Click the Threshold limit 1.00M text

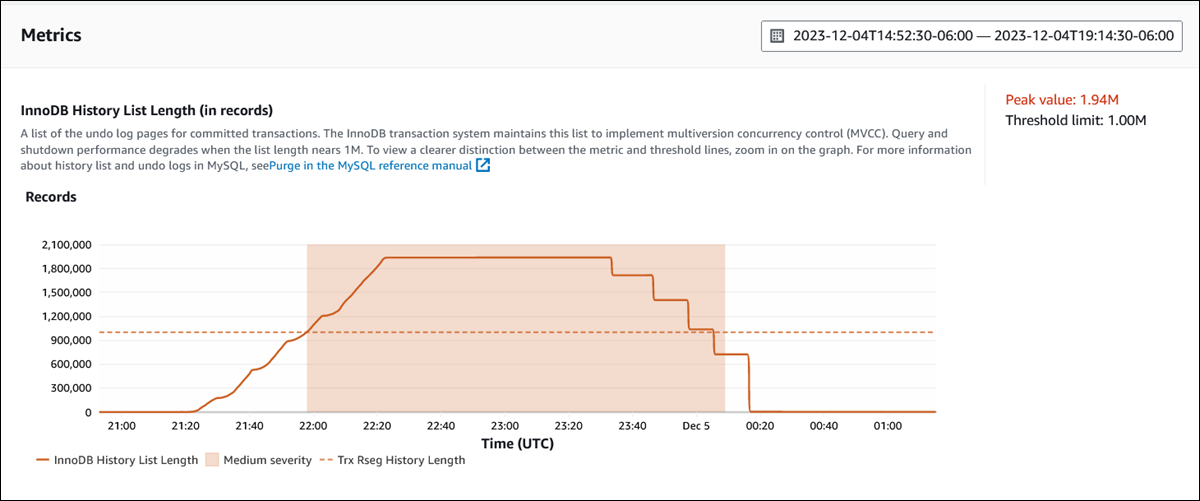click(1075, 120)
